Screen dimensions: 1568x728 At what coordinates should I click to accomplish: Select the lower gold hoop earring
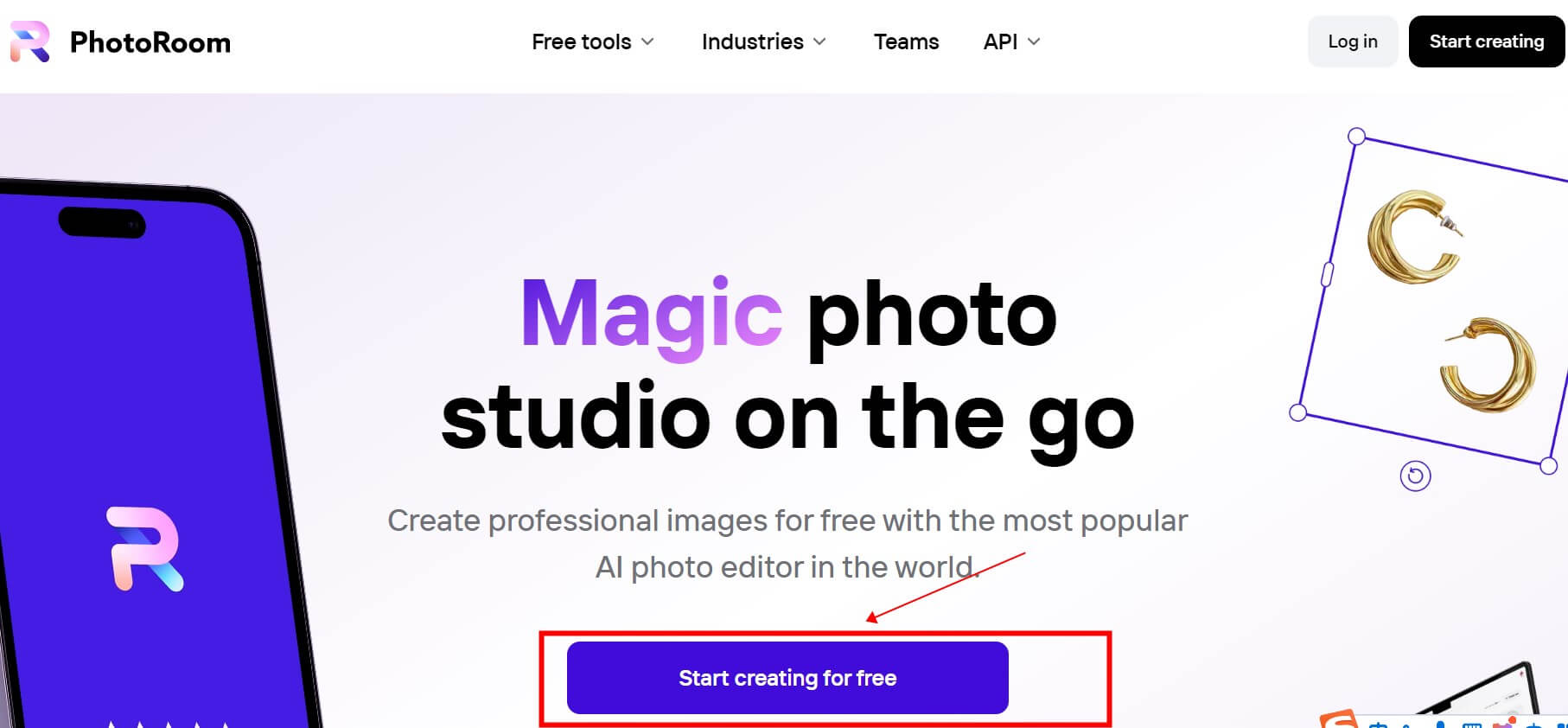point(1488,365)
